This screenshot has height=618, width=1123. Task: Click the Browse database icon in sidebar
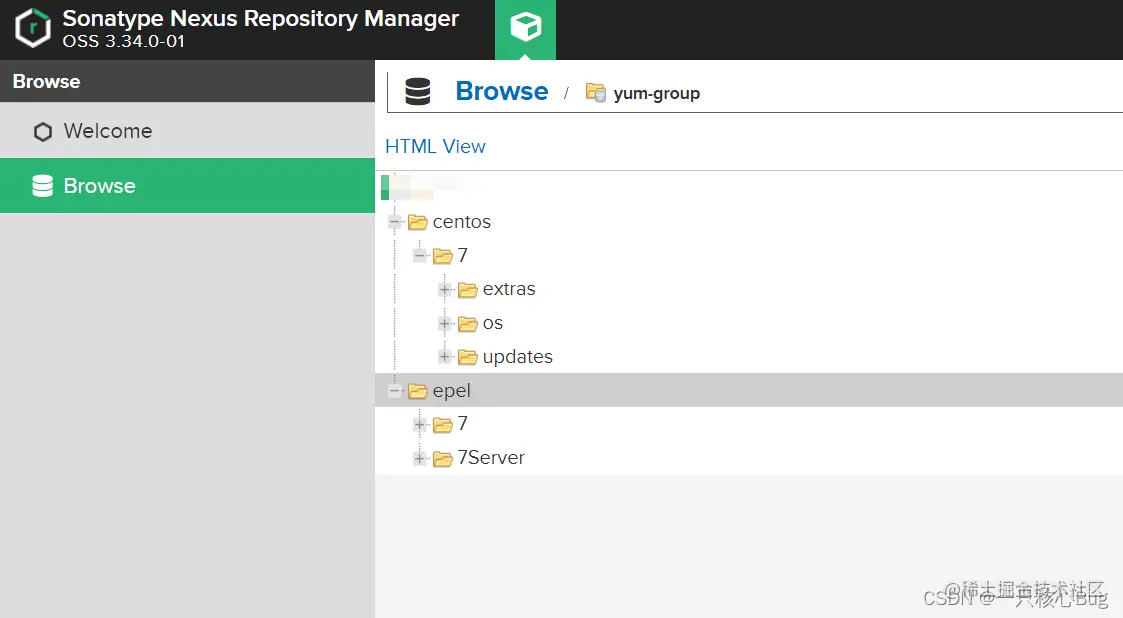tap(43, 186)
